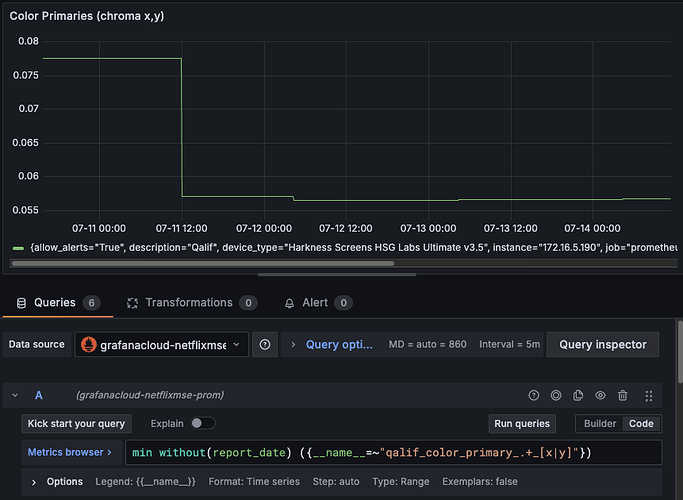Click into the PromQL query code field

(x=393, y=453)
